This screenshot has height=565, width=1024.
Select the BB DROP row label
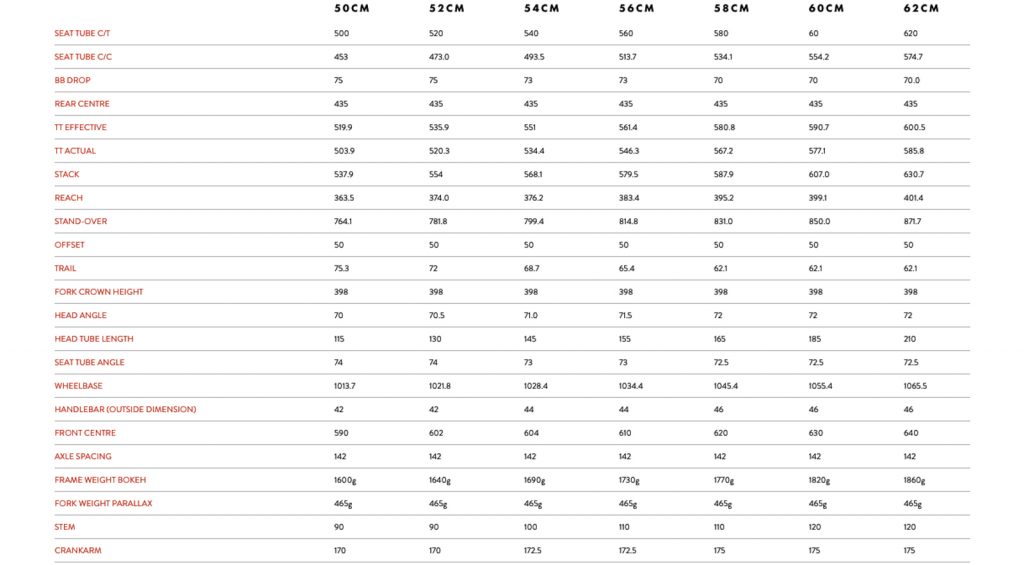72,80
